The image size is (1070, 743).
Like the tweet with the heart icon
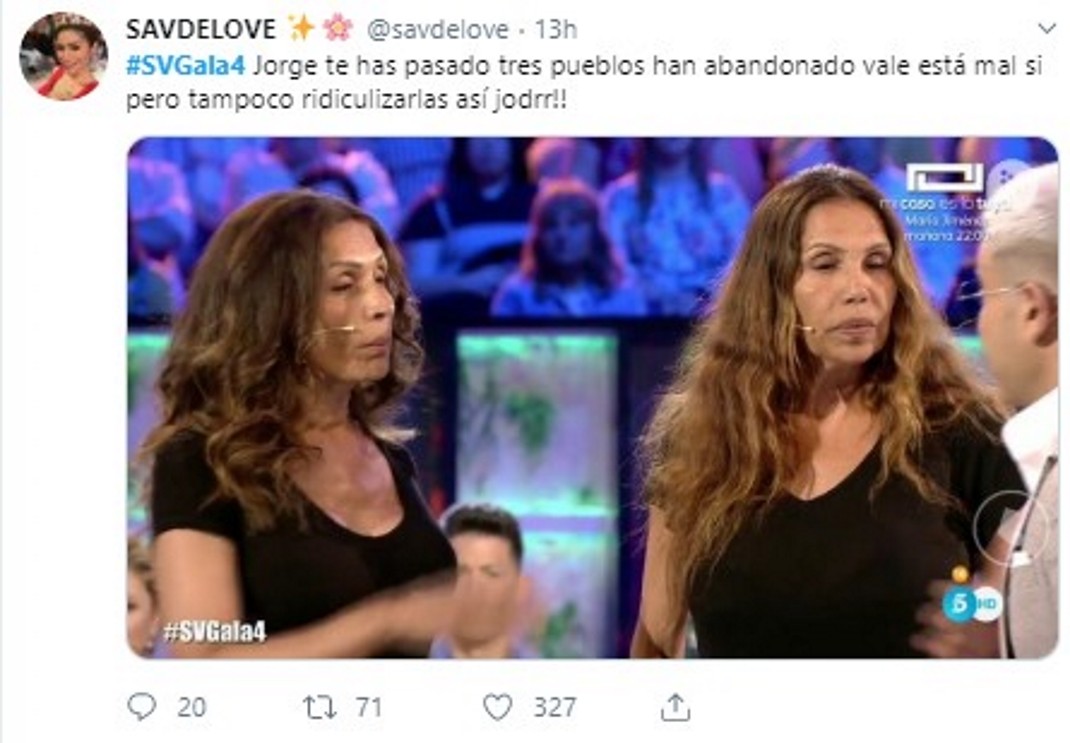pos(497,707)
